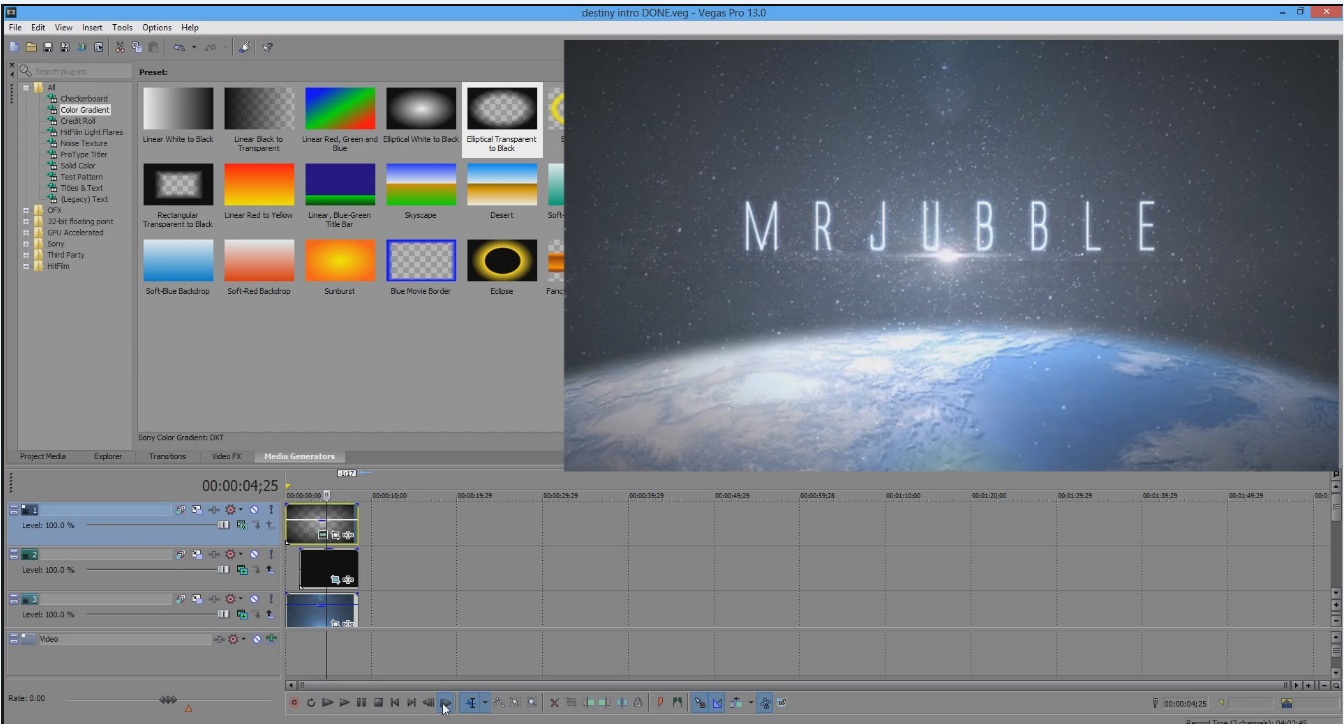Open the Edit tool dropdown arrow
Viewport: 1344px width, 724px height.
coord(485,703)
